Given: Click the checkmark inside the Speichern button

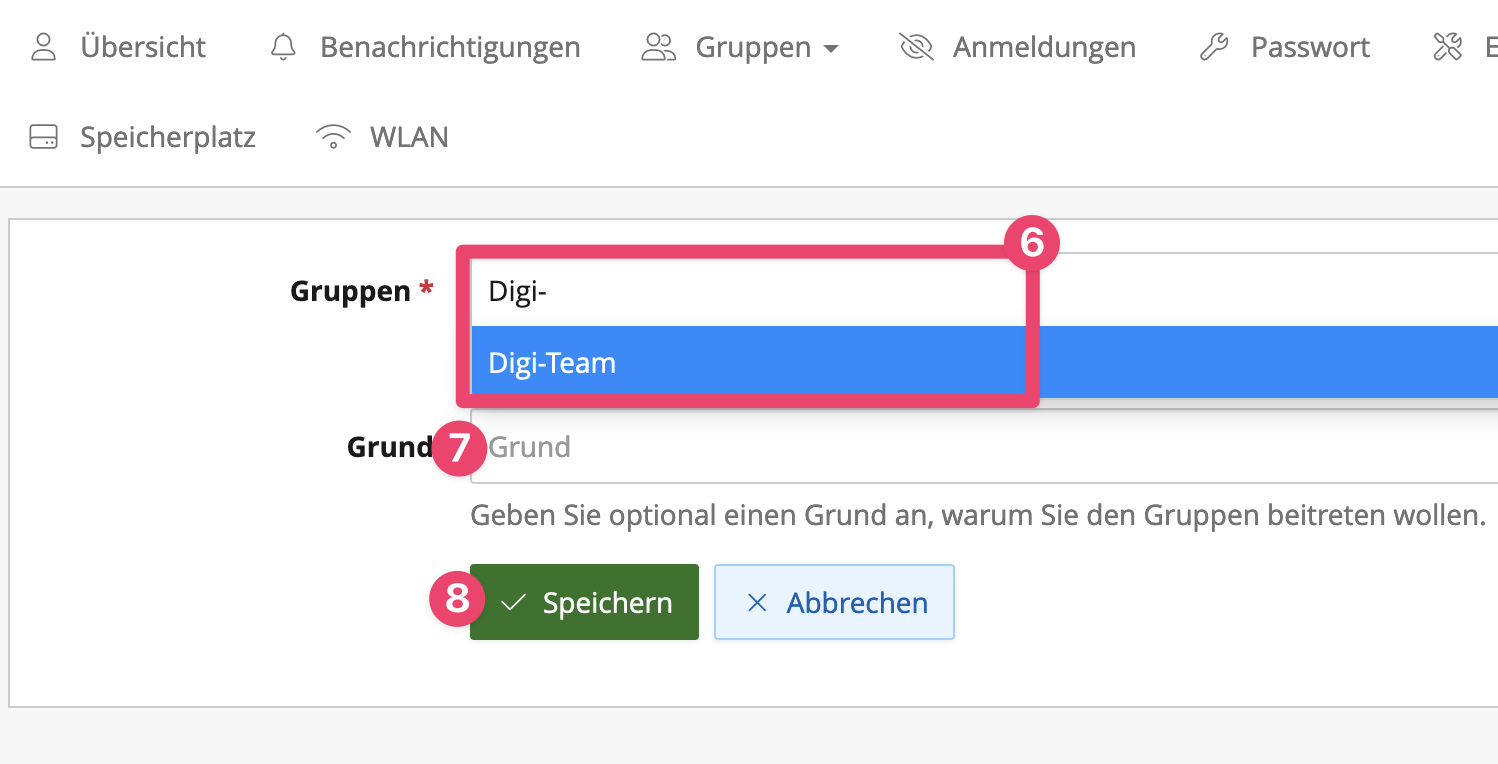Looking at the screenshot, I should pos(513,602).
